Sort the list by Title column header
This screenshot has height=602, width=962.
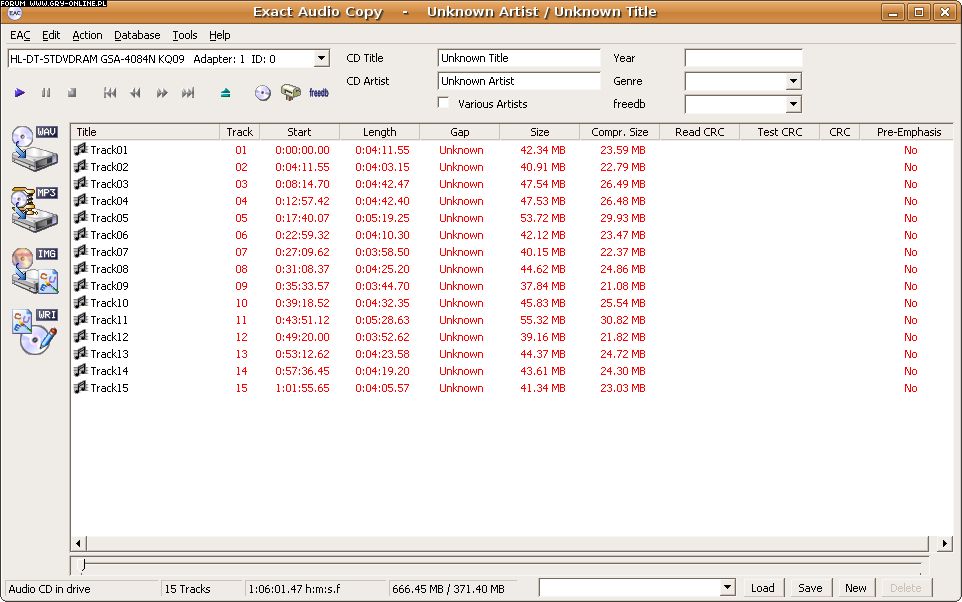tap(145, 132)
